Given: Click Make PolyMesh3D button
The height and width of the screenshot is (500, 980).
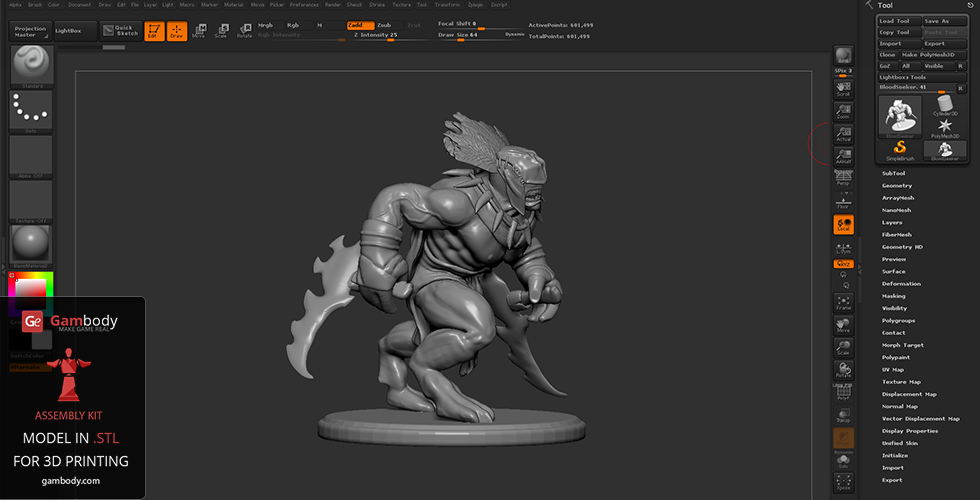Looking at the screenshot, I should click(x=934, y=55).
